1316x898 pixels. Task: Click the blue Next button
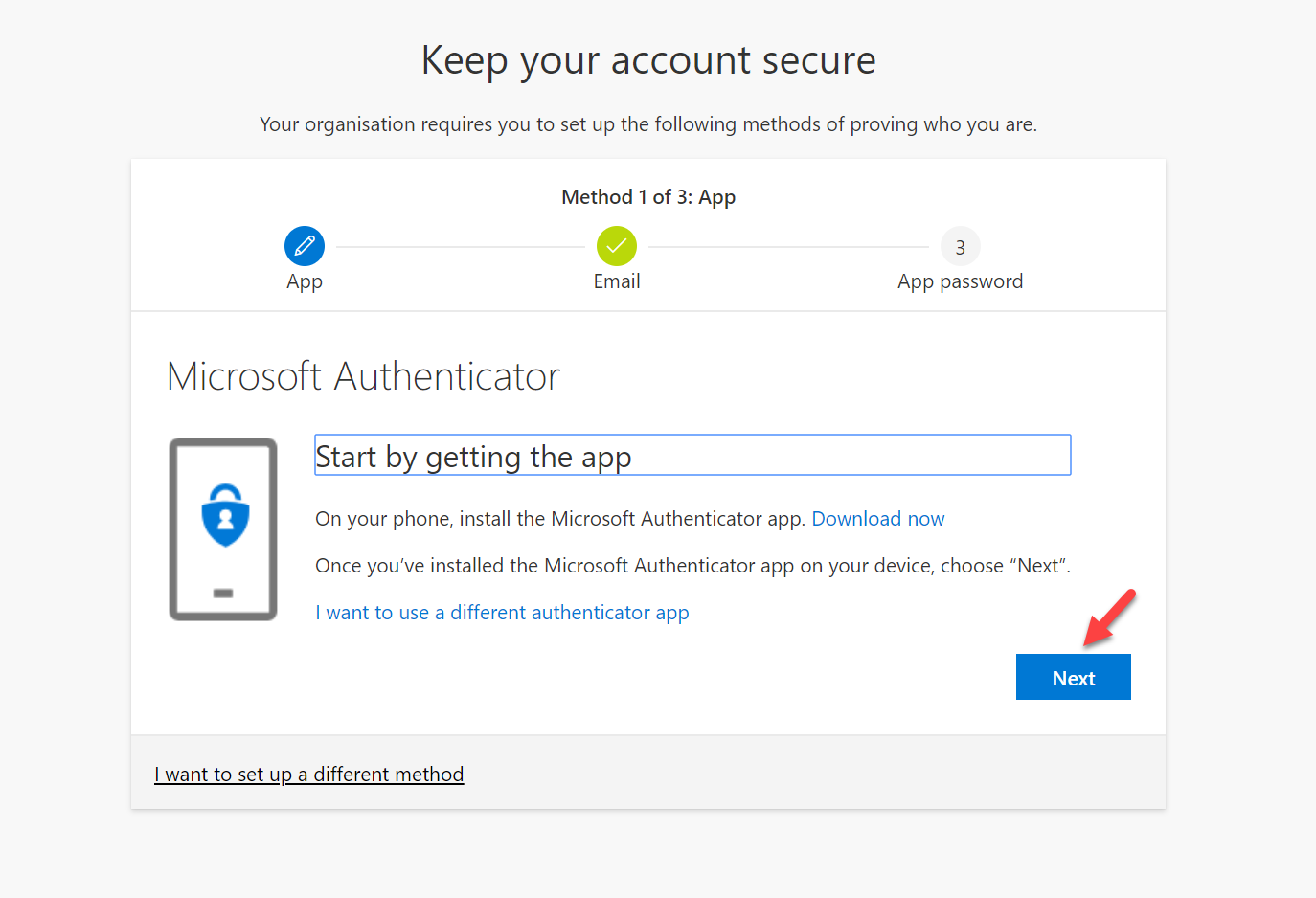pos(1073,677)
